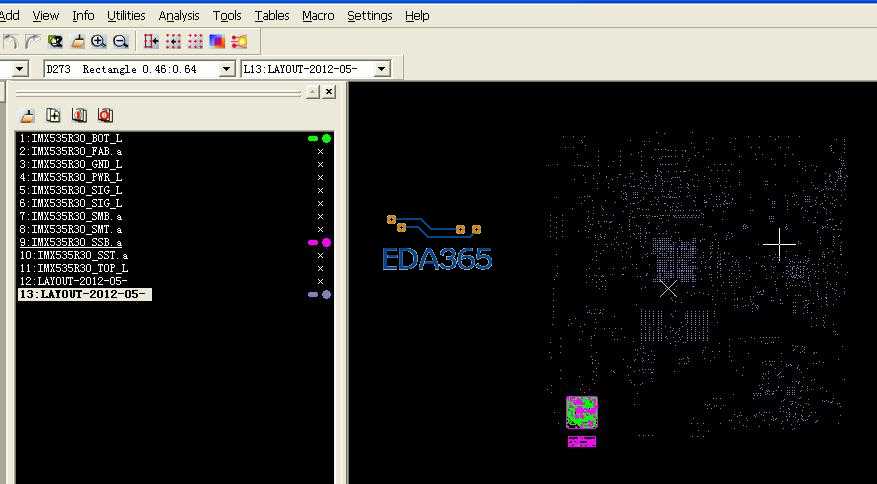Open the Settings menu
Viewport: 877px width, 484px height.
(370, 16)
